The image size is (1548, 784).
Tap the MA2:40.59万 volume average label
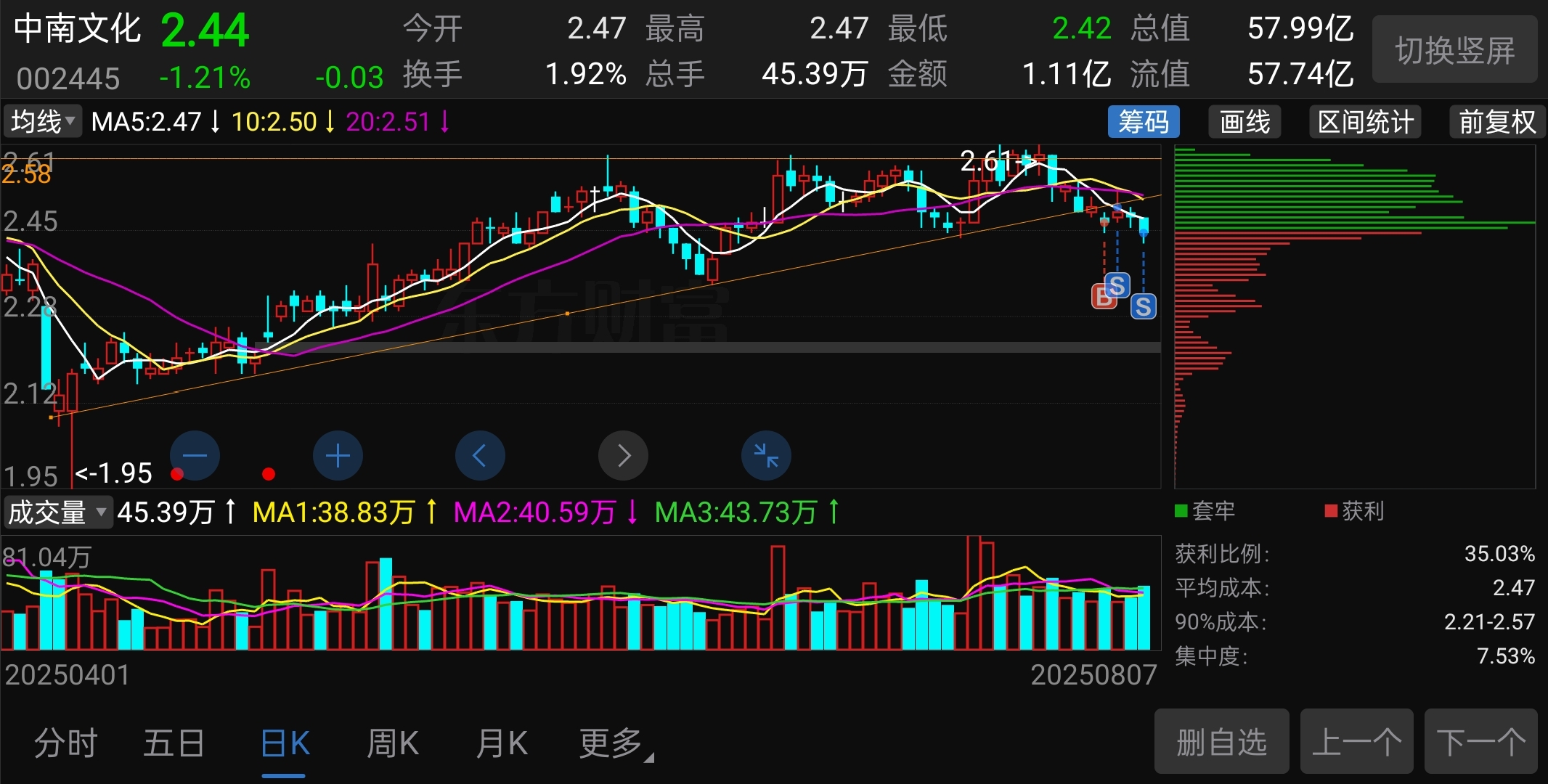(x=535, y=513)
